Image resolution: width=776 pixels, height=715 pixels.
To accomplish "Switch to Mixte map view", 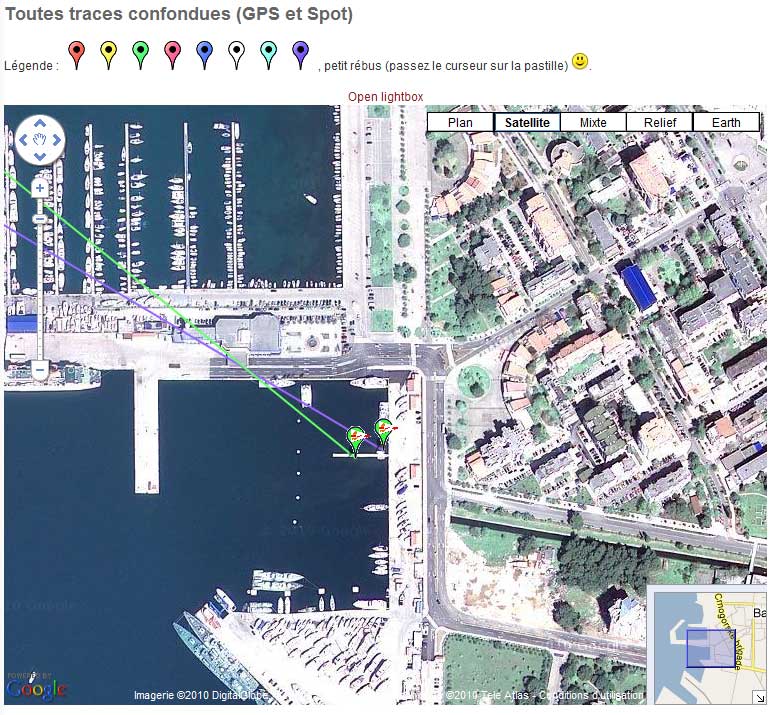I will pos(593,123).
